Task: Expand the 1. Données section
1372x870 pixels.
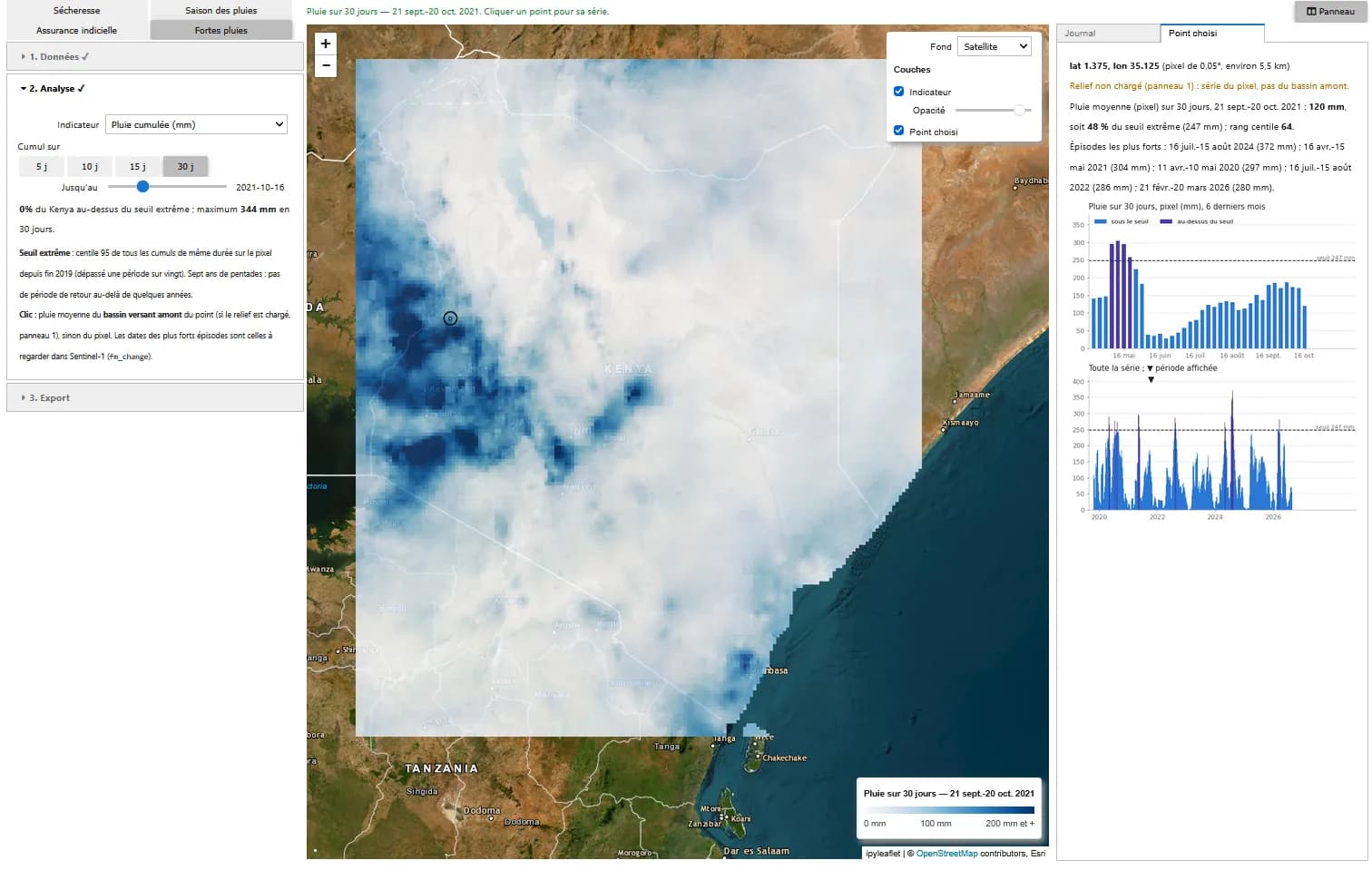Action: (x=155, y=56)
